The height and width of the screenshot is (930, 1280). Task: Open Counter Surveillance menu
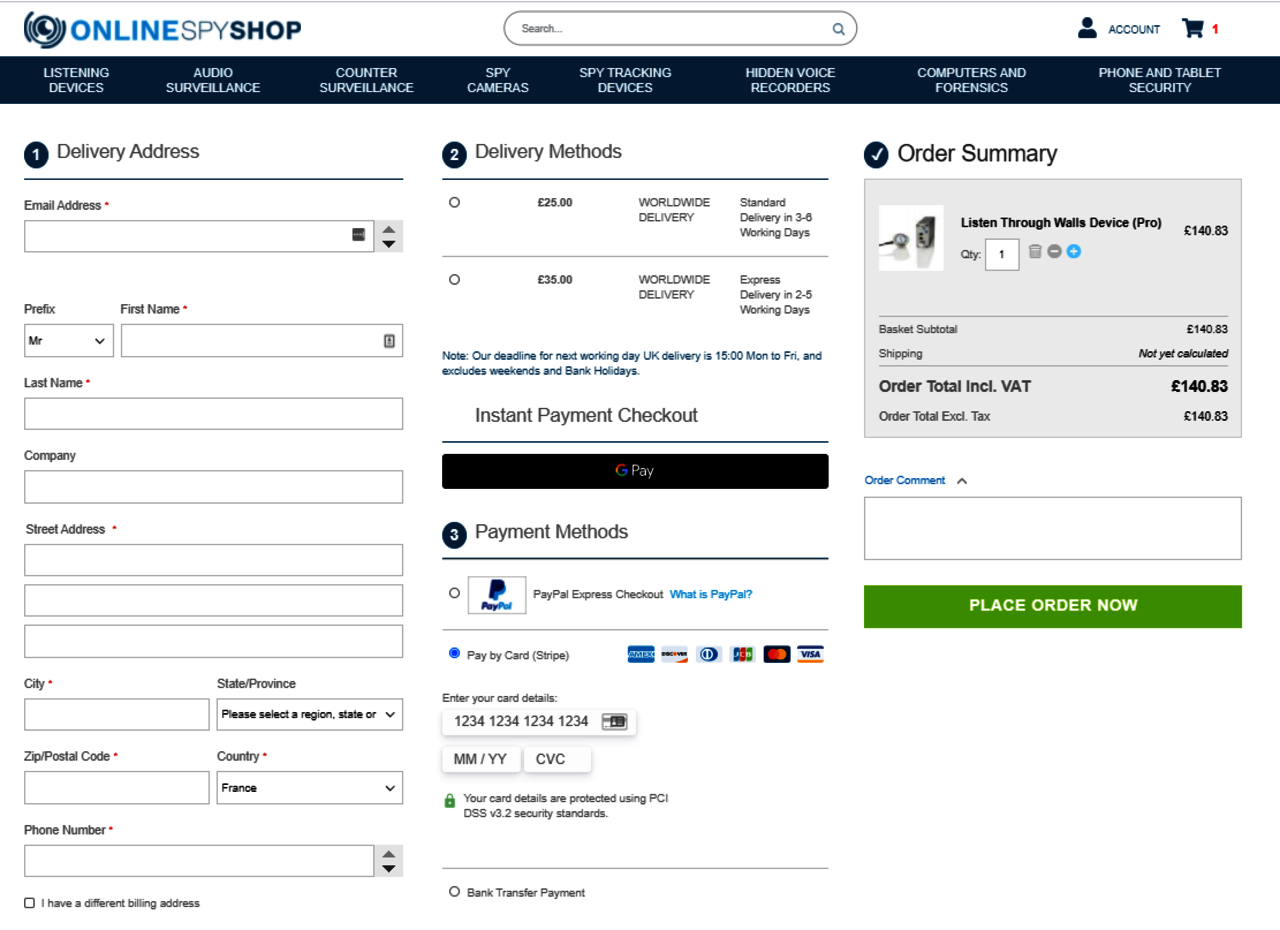[366, 80]
